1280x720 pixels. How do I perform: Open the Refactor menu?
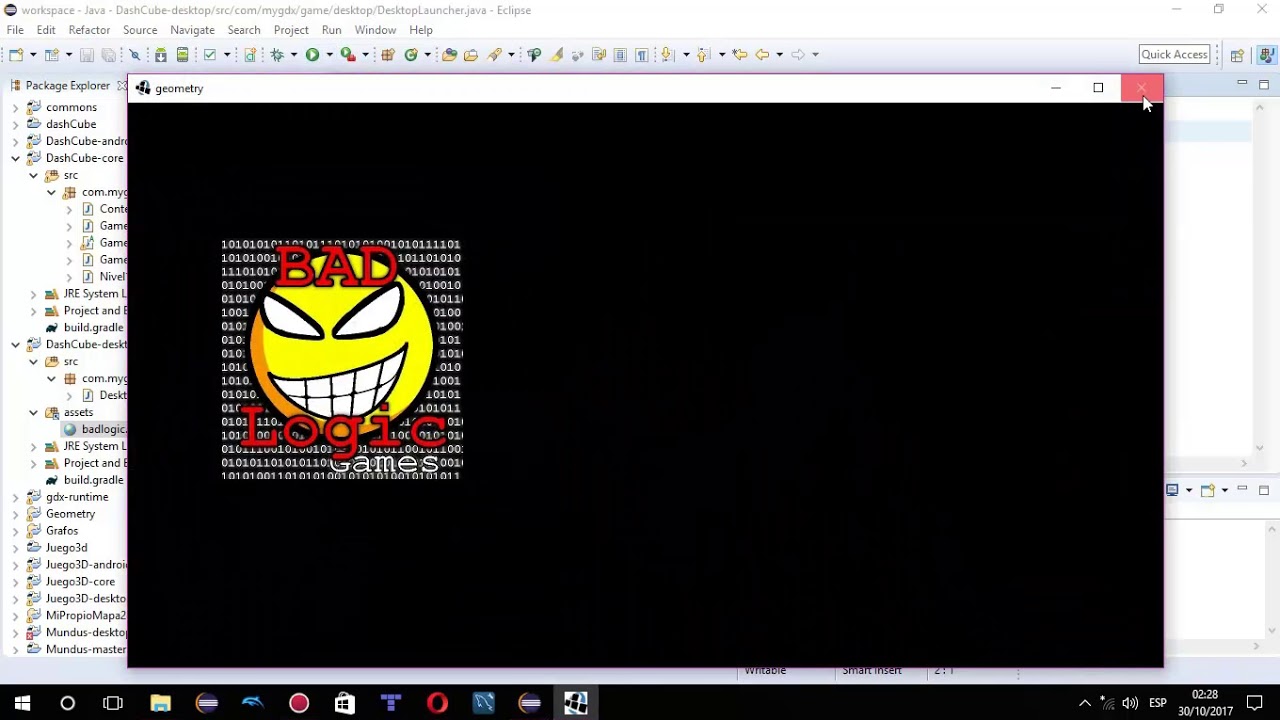pyautogui.click(x=89, y=30)
